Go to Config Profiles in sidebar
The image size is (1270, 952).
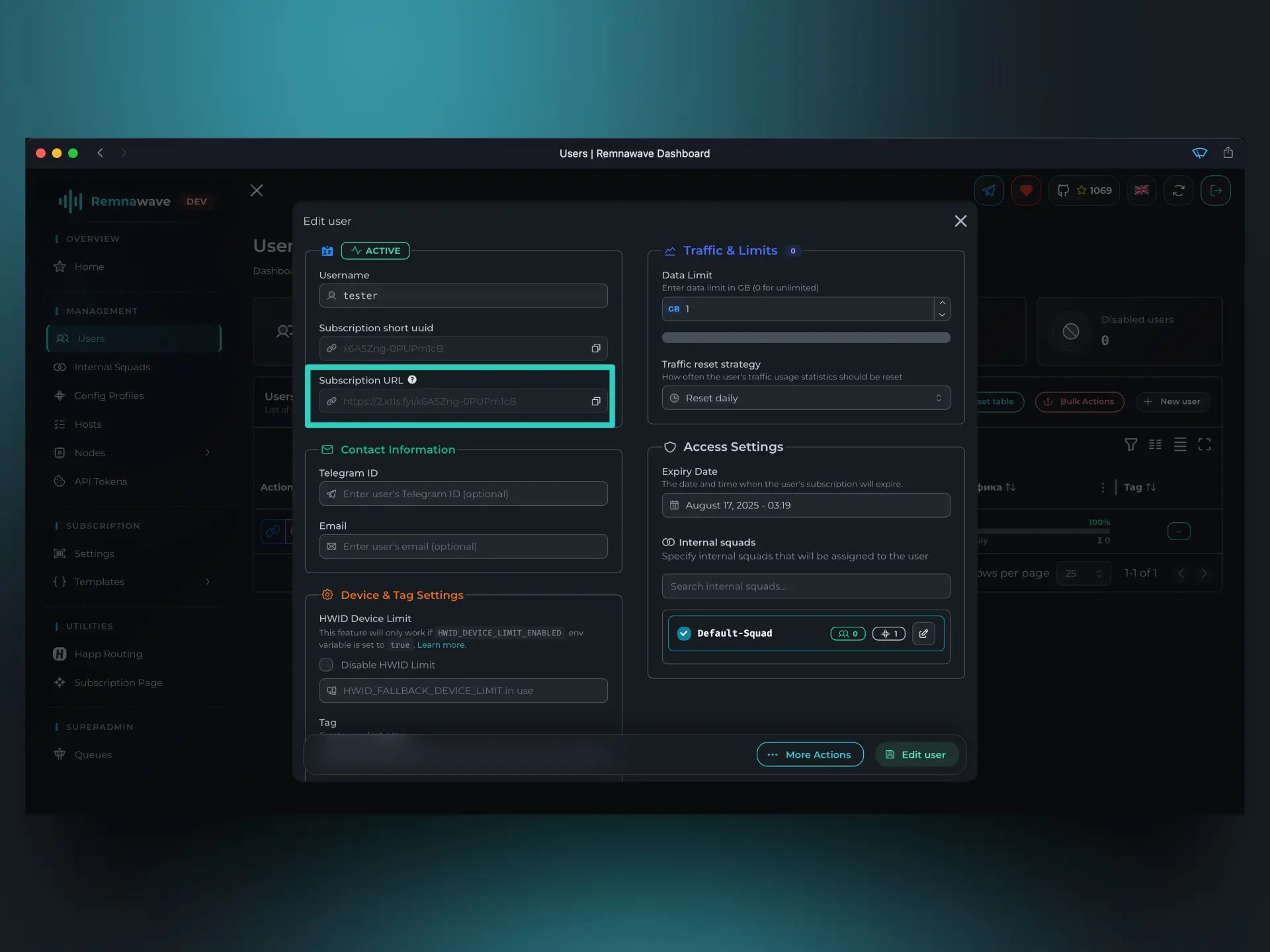click(x=108, y=395)
